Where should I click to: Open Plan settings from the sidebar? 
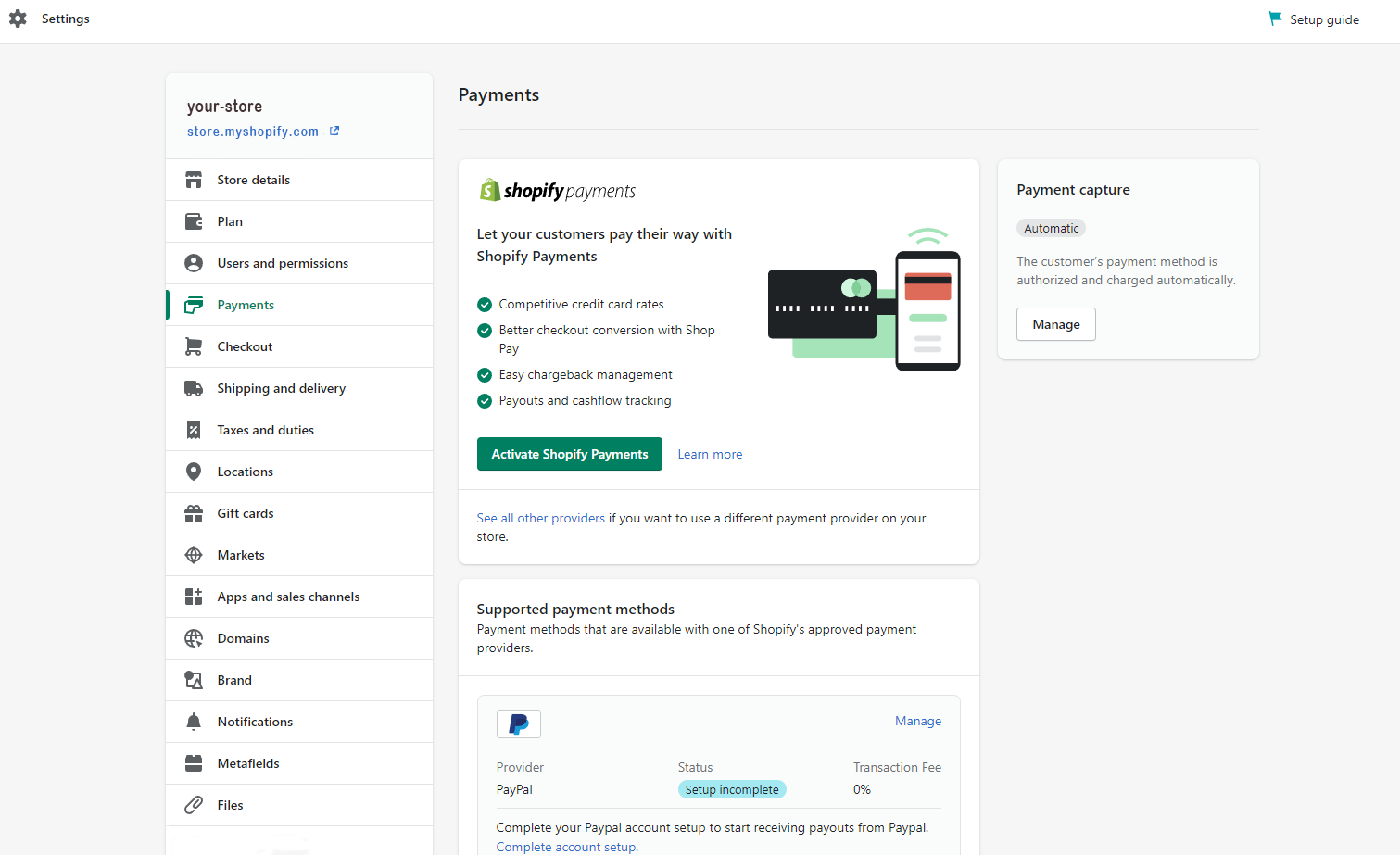point(230,220)
